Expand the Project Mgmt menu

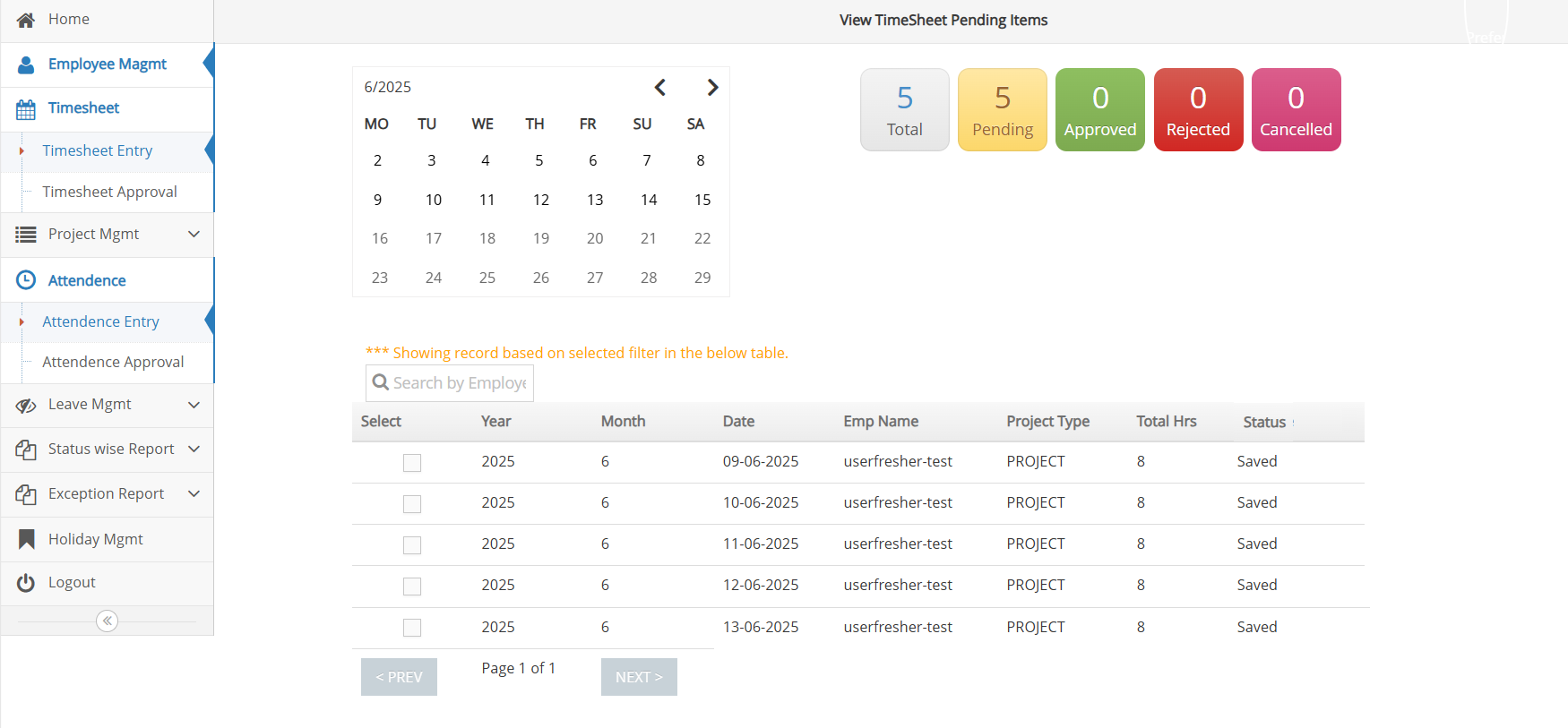tap(194, 234)
